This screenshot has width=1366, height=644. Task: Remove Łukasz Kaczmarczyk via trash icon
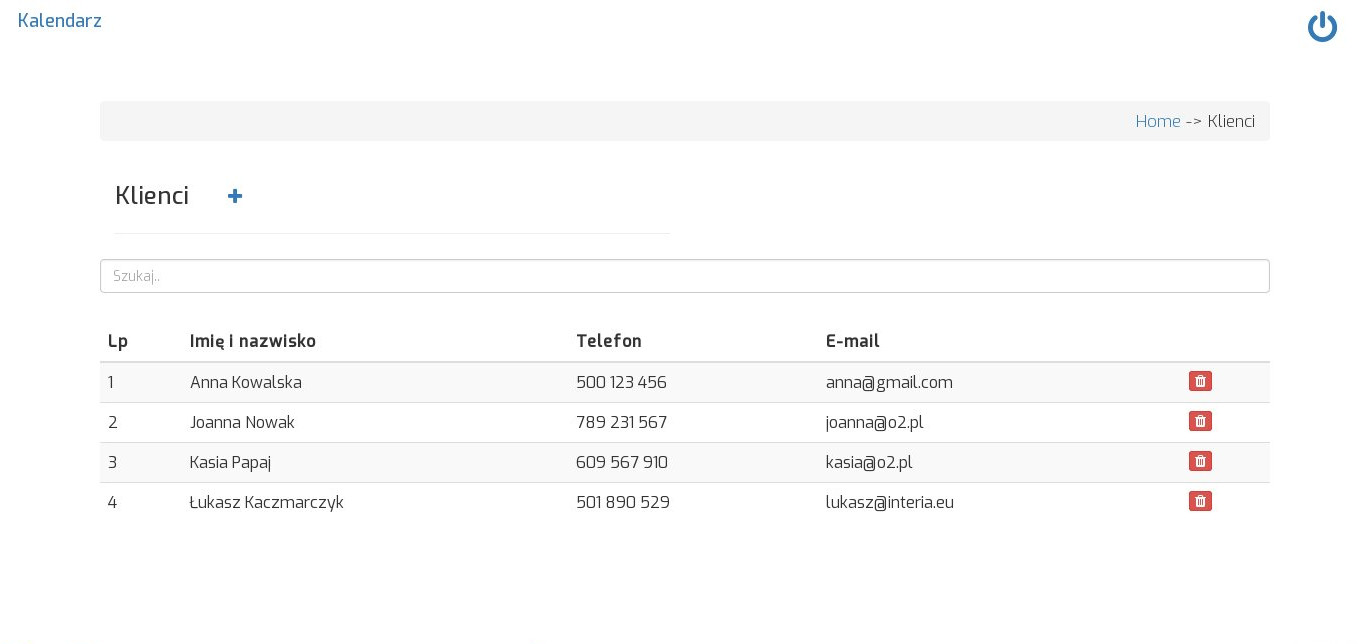tap(1200, 501)
